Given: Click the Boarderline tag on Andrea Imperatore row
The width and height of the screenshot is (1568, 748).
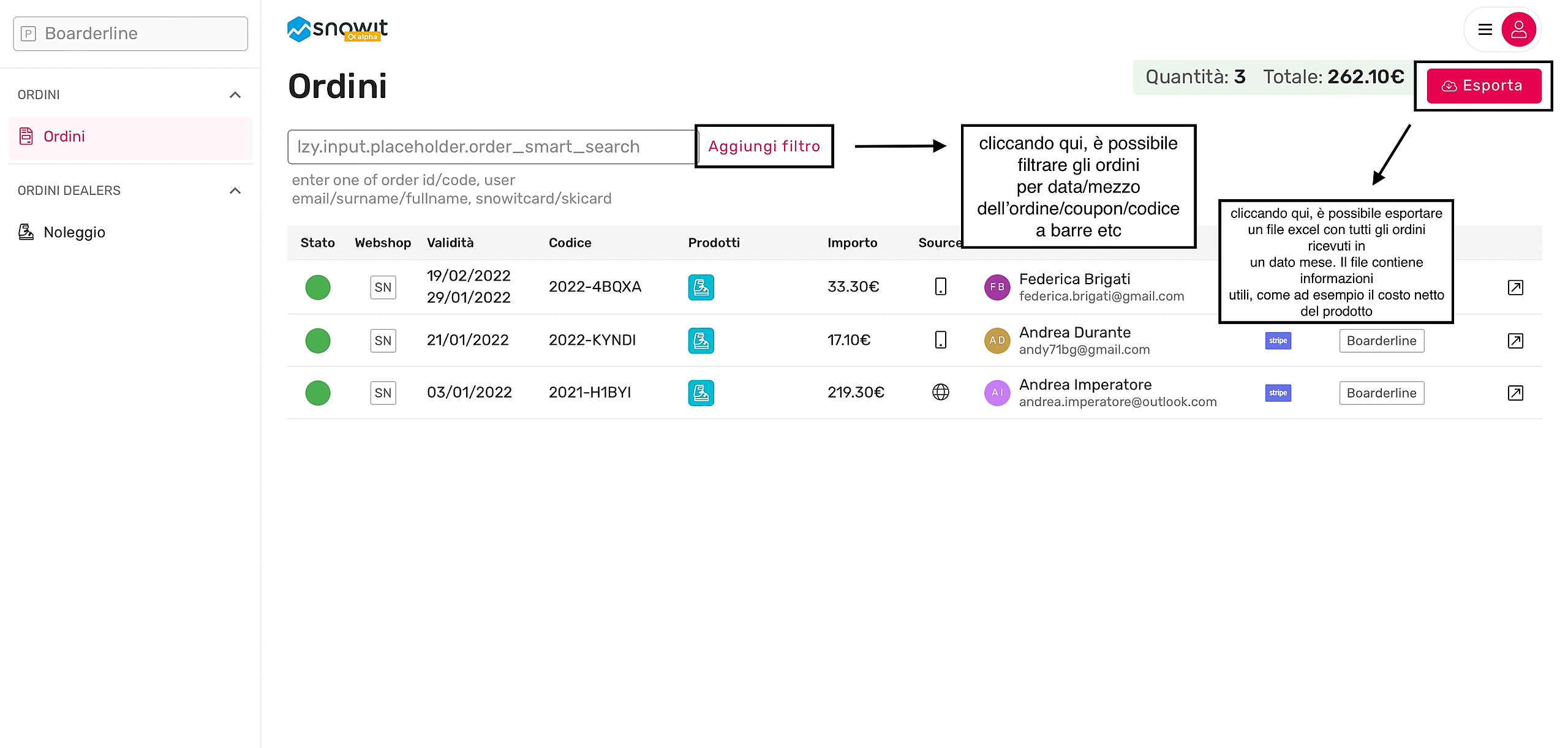Looking at the screenshot, I should [1381, 393].
